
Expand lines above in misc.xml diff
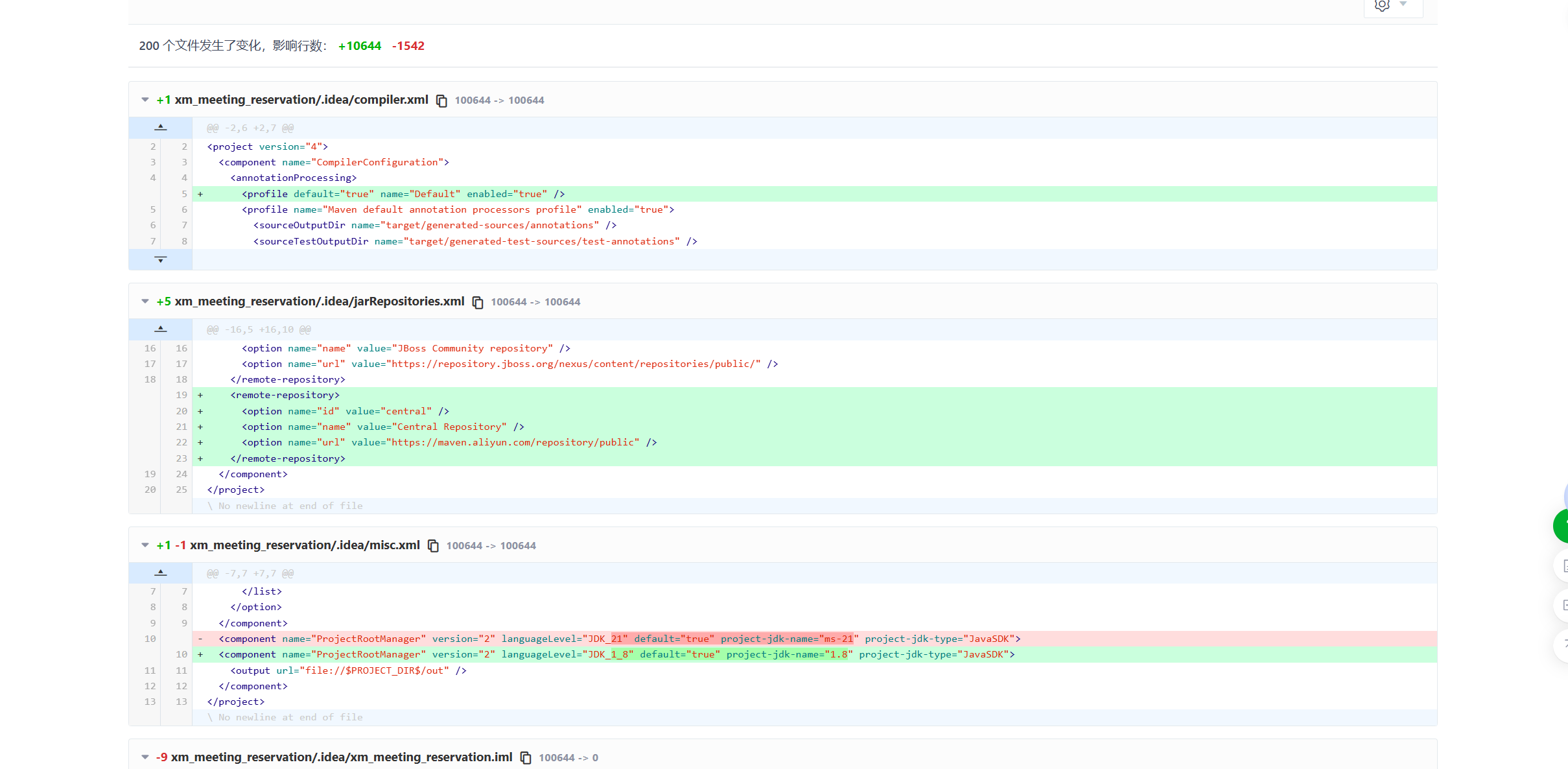pyautogui.click(x=160, y=573)
